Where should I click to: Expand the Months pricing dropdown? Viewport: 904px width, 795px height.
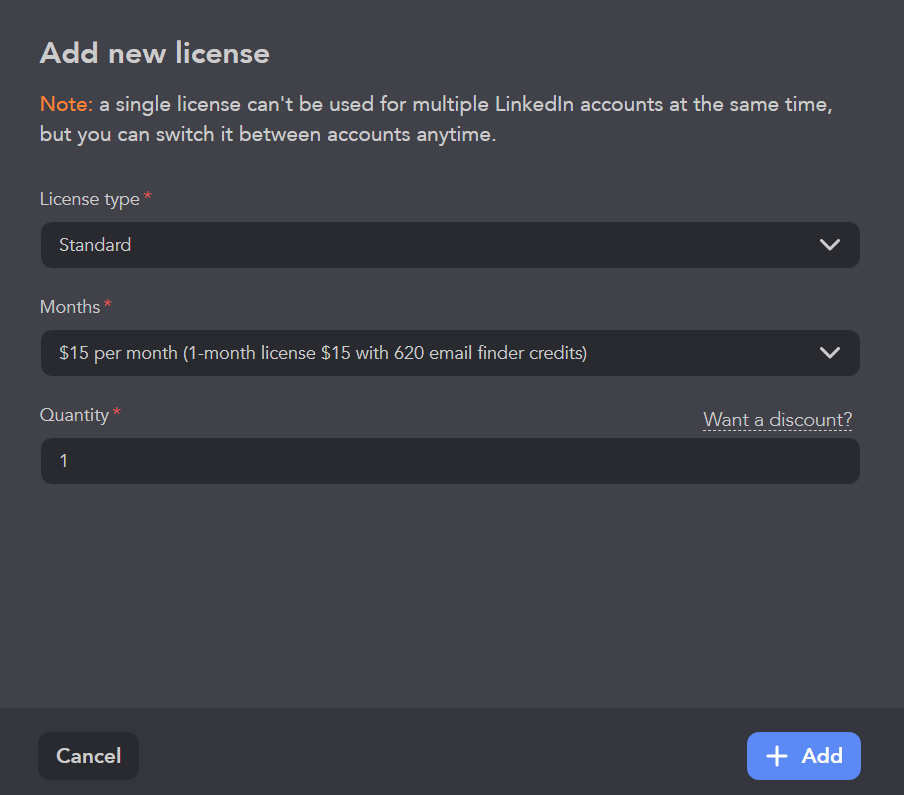coord(450,353)
